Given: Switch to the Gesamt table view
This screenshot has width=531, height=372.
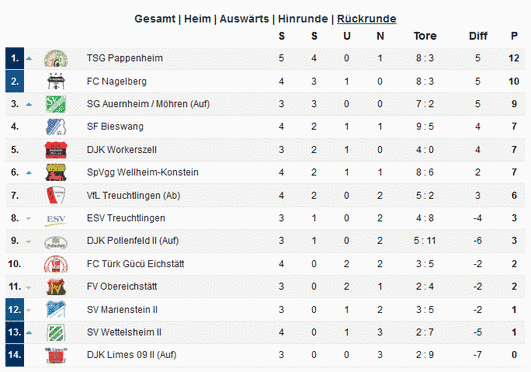Looking at the screenshot, I should tap(155, 19).
